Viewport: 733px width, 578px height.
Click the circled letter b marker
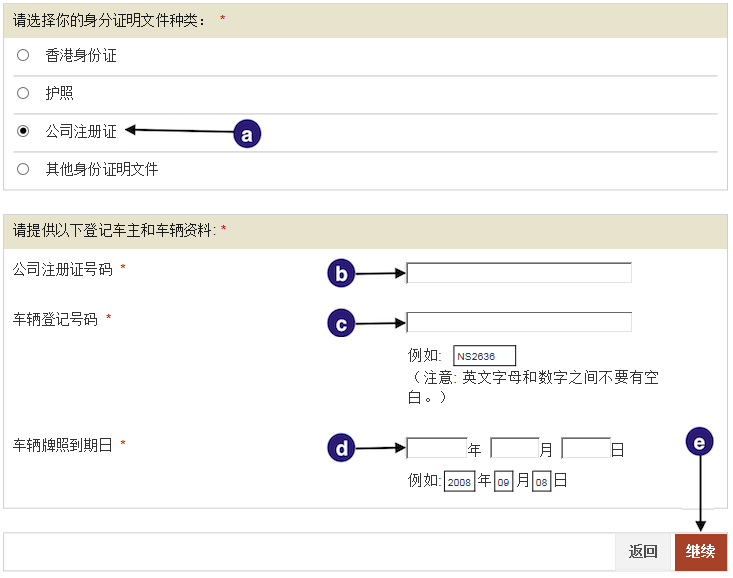[342, 273]
